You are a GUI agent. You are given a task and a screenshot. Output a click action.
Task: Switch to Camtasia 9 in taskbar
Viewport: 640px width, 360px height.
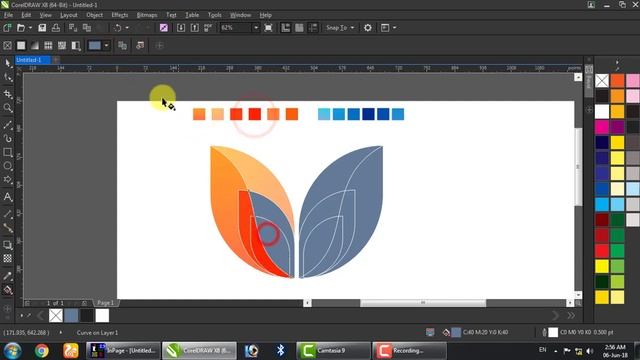[333, 351]
